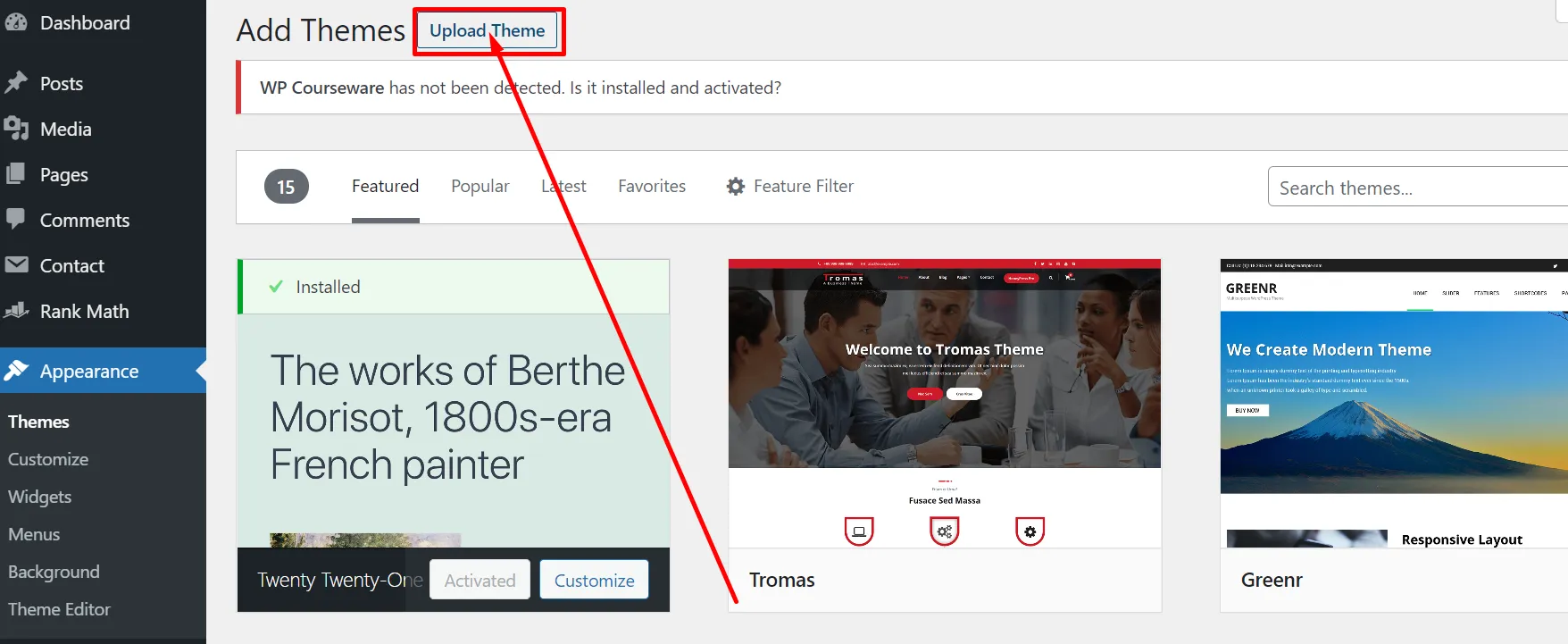The width and height of the screenshot is (1568, 644).
Task: Open the Posts menu
Action: 103,83
